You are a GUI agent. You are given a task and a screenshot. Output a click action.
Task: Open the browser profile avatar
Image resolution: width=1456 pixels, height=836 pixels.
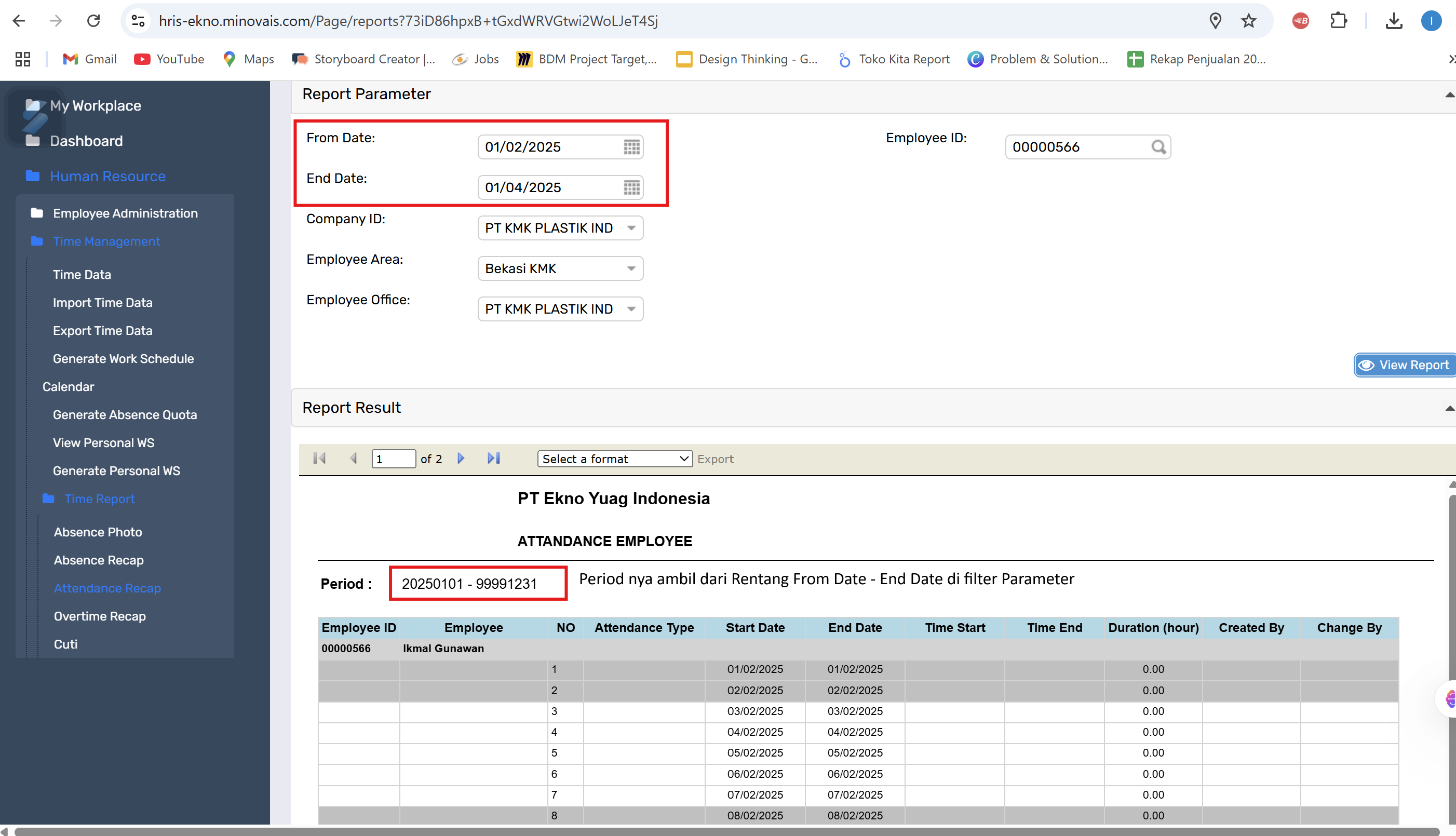point(1431,21)
